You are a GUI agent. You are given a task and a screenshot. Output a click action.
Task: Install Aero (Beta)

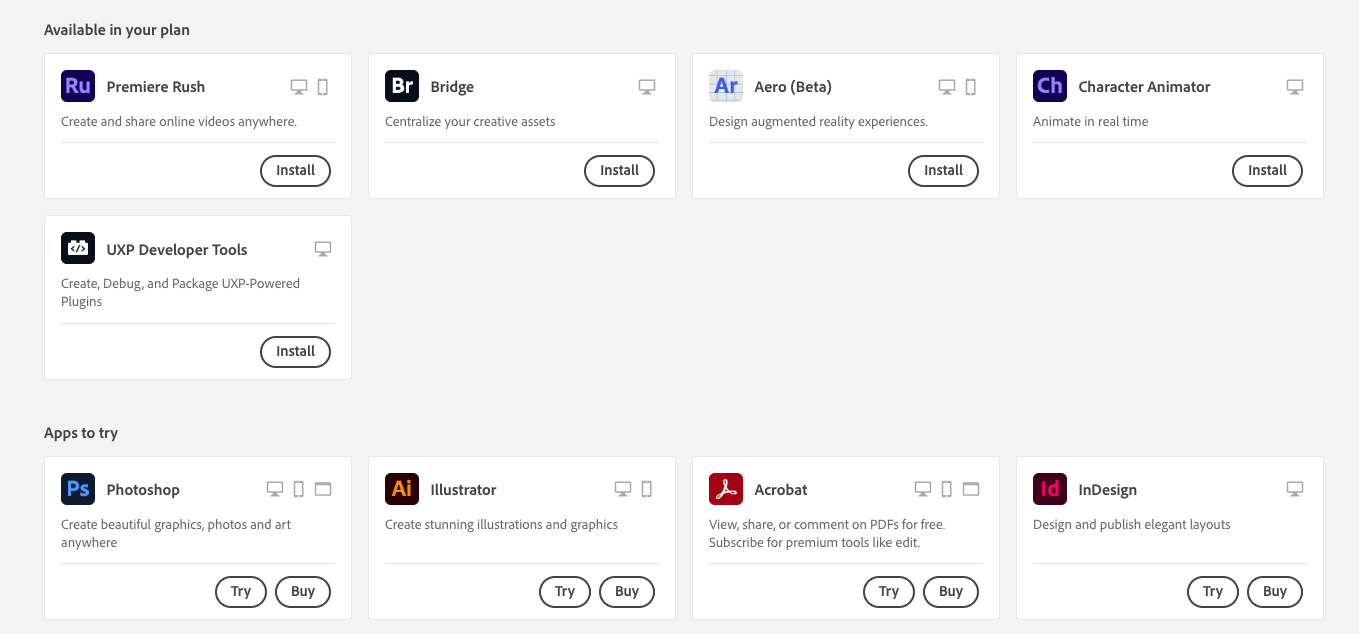pos(943,170)
